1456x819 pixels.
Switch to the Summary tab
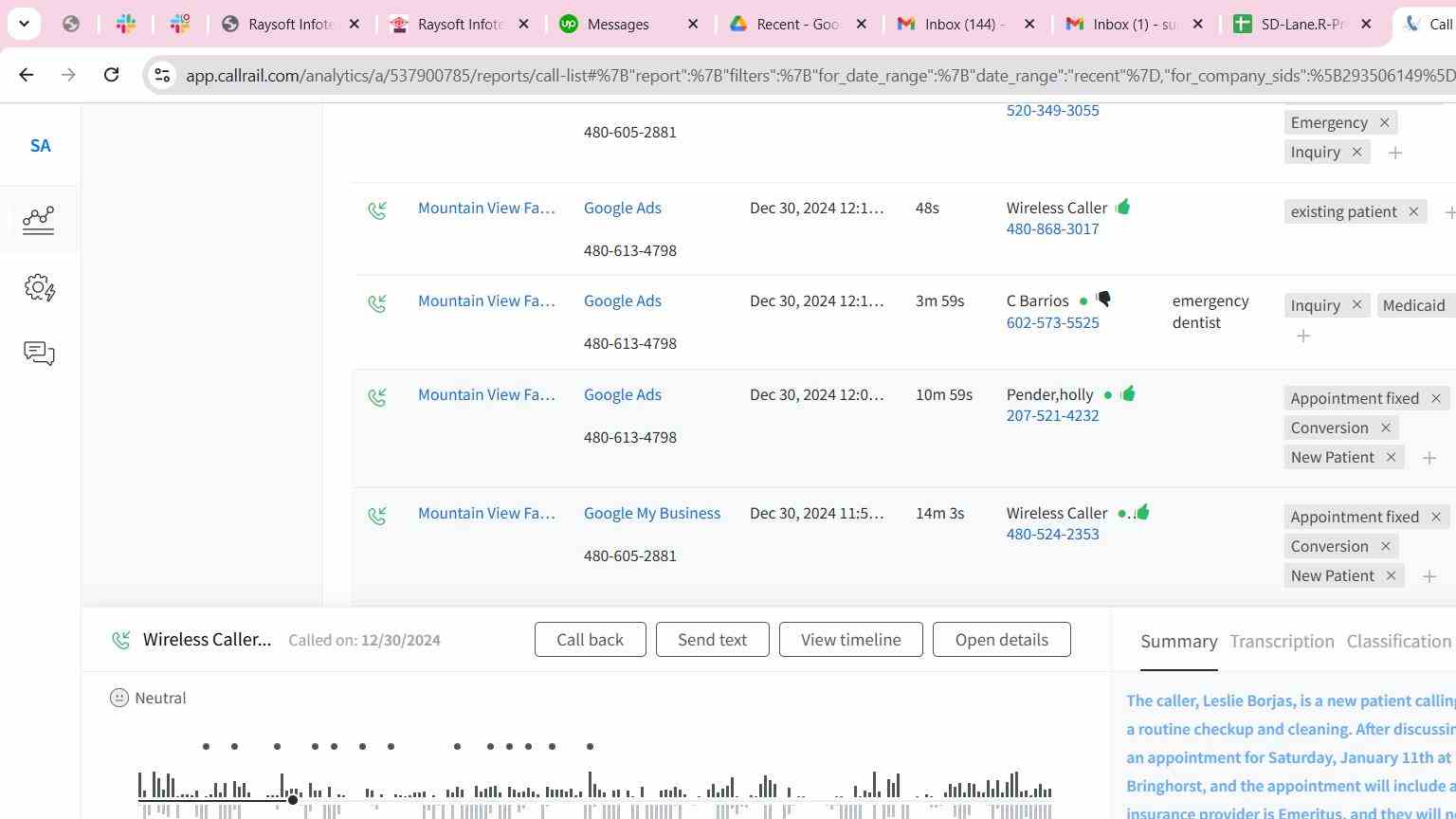click(x=1178, y=642)
